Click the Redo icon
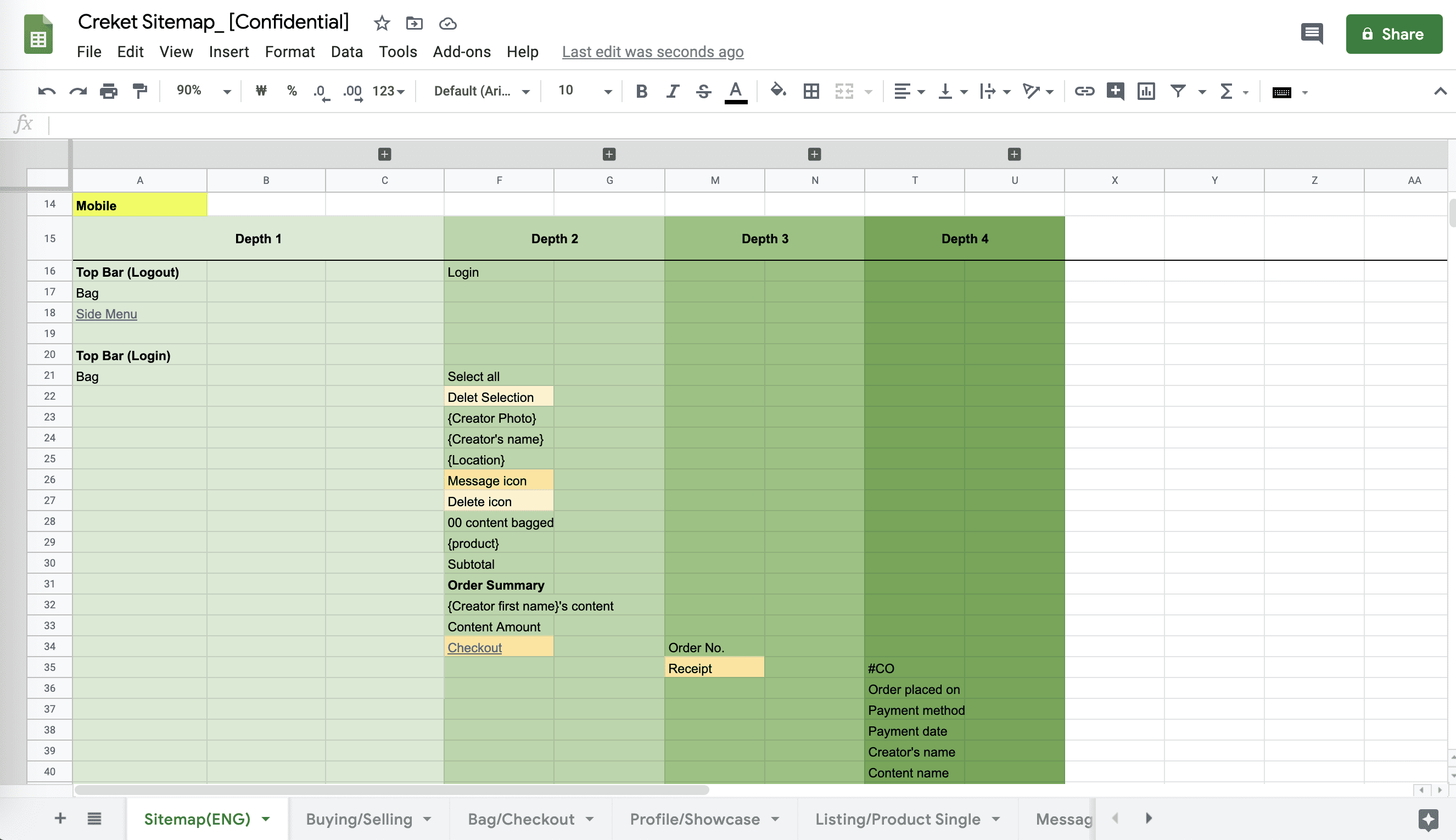 (x=78, y=91)
